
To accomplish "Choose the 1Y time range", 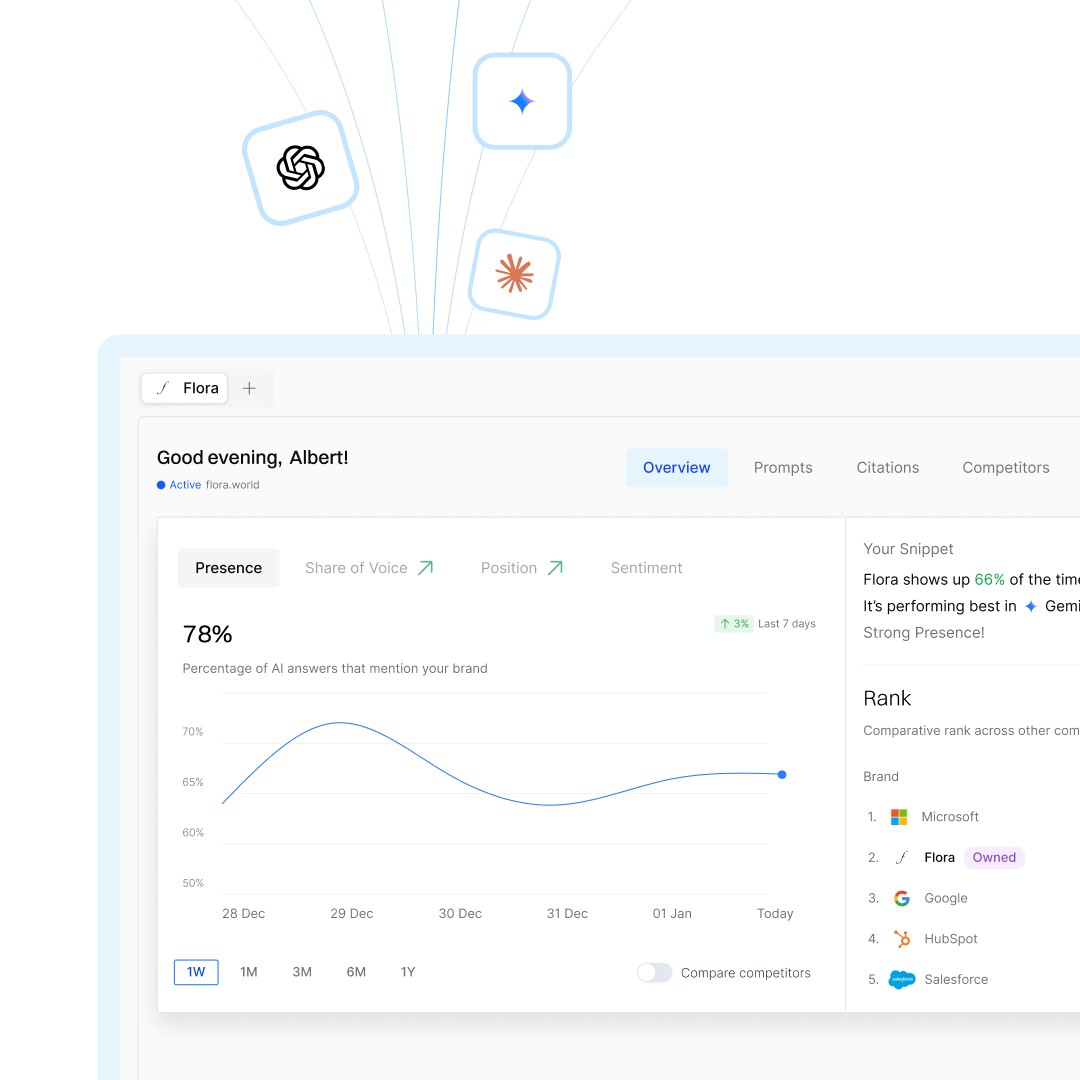I will [x=408, y=972].
